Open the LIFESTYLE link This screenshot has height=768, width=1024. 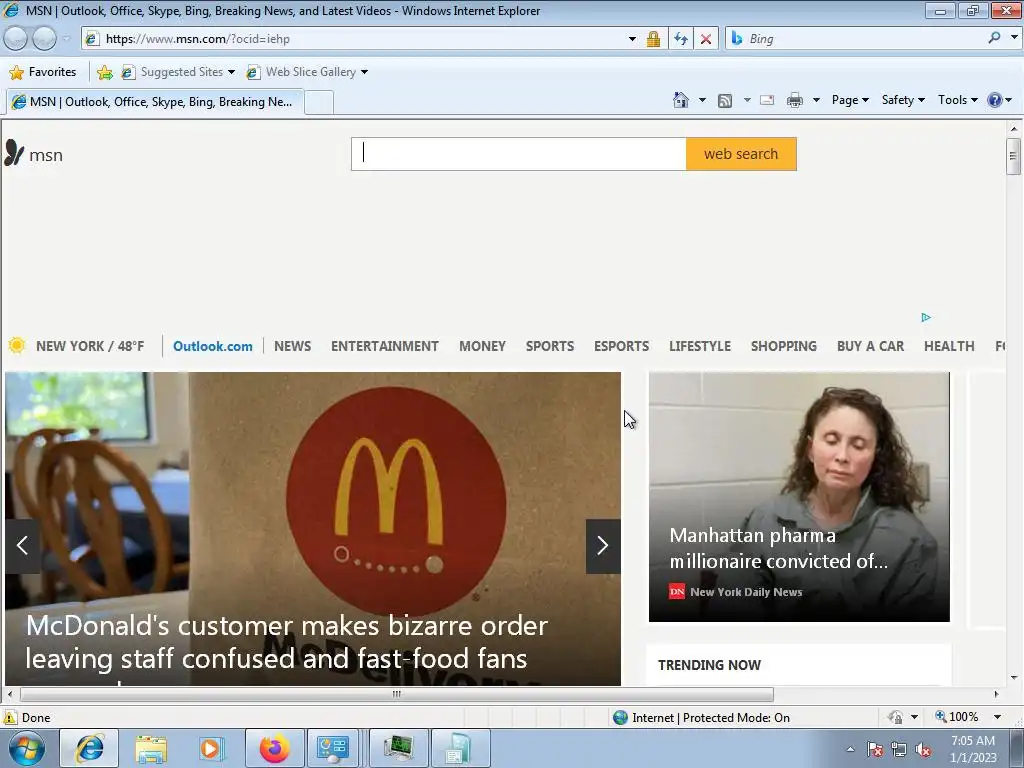click(699, 346)
